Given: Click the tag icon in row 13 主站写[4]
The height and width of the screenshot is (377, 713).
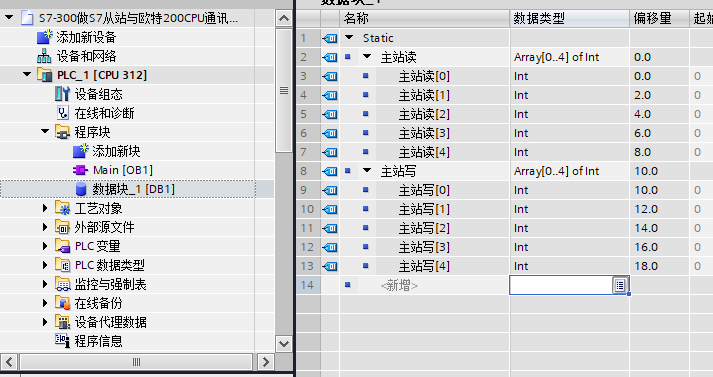Looking at the screenshot, I should tap(330, 266).
